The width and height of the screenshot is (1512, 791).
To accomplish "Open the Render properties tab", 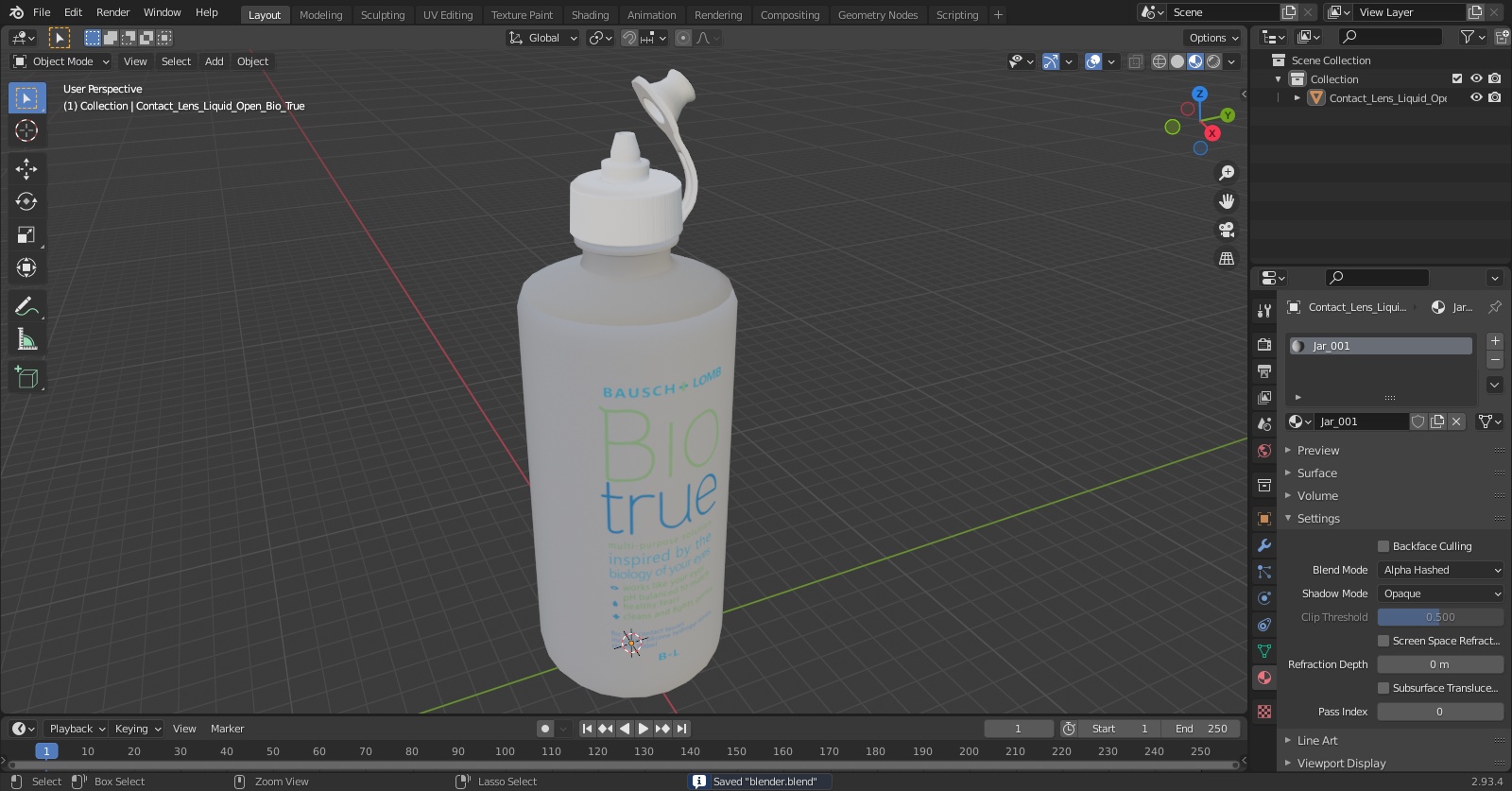I will coord(1264,345).
